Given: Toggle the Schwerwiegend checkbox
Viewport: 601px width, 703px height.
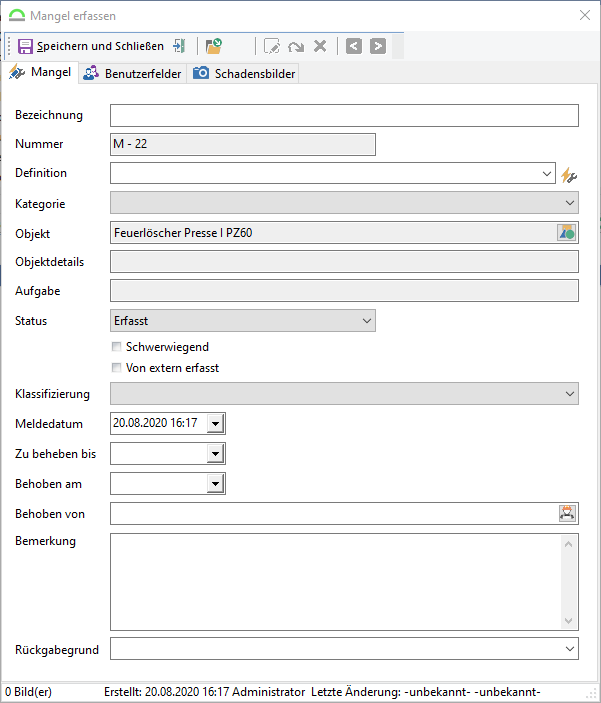Looking at the screenshot, I should [116, 347].
